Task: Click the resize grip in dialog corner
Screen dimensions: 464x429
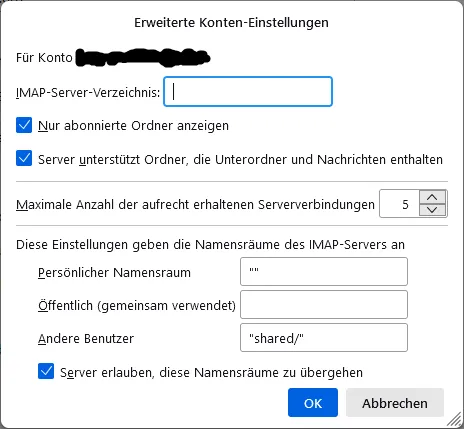Action: point(455,420)
